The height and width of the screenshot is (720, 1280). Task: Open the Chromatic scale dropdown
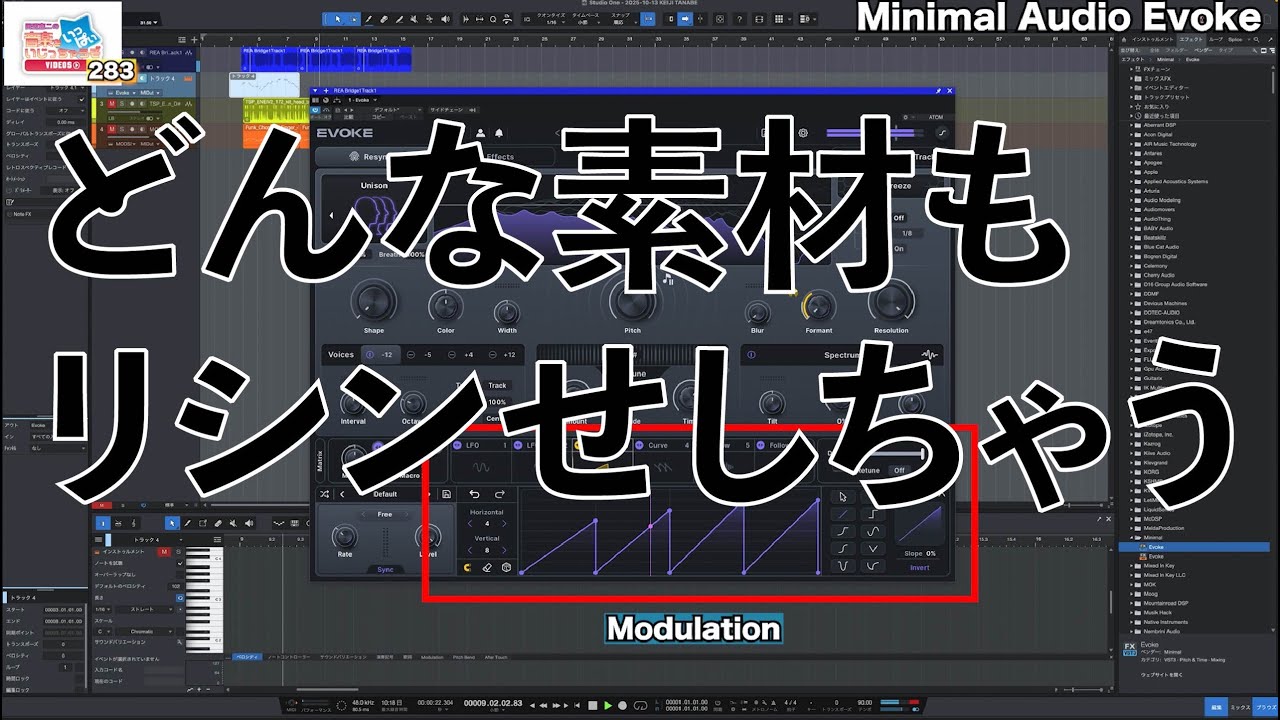point(142,631)
